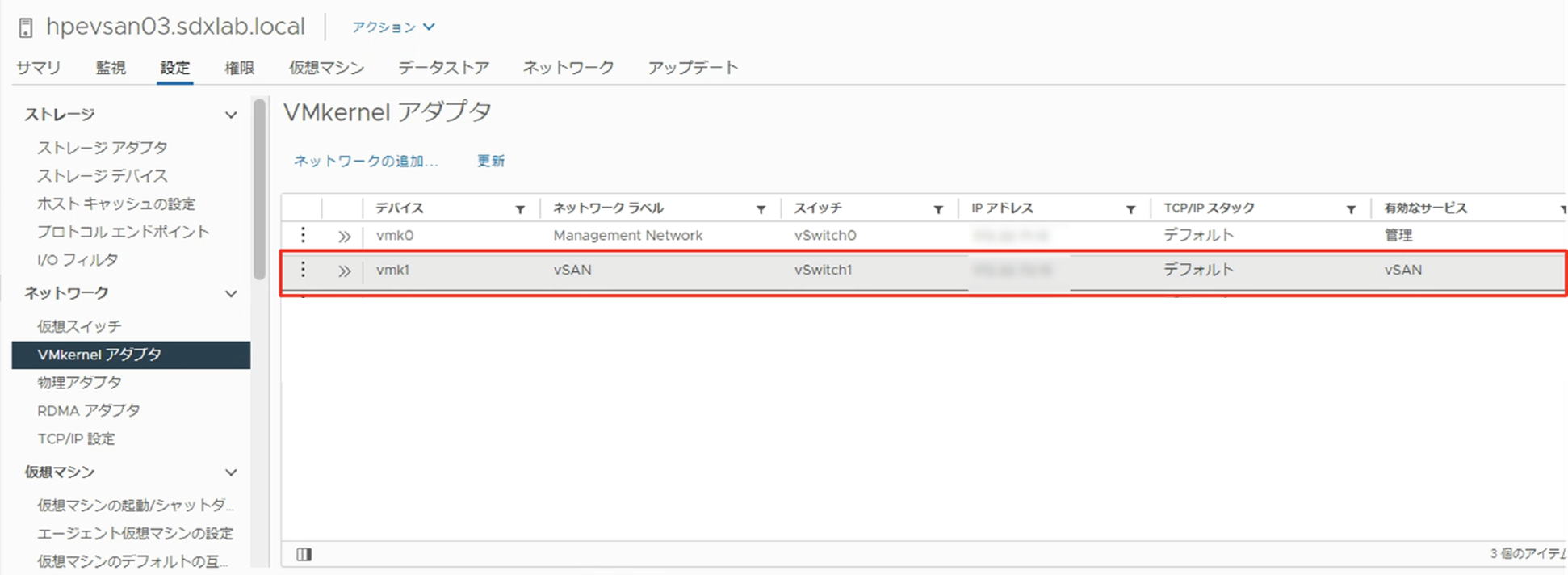Click the ネットワークの追加 link
This screenshot has height=575, width=1568.
point(366,161)
